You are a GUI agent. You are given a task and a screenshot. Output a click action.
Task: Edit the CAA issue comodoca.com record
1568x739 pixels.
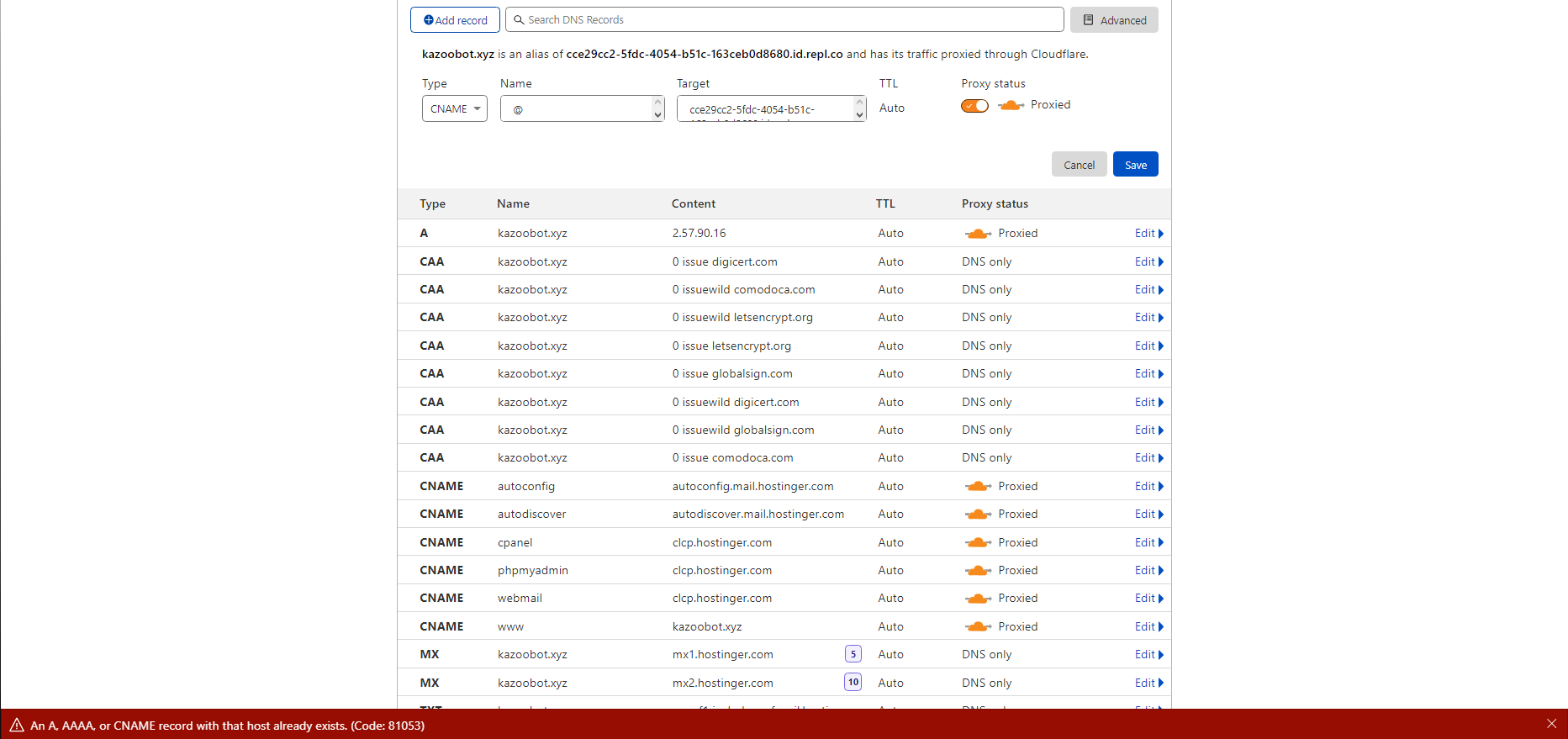[x=1148, y=457]
